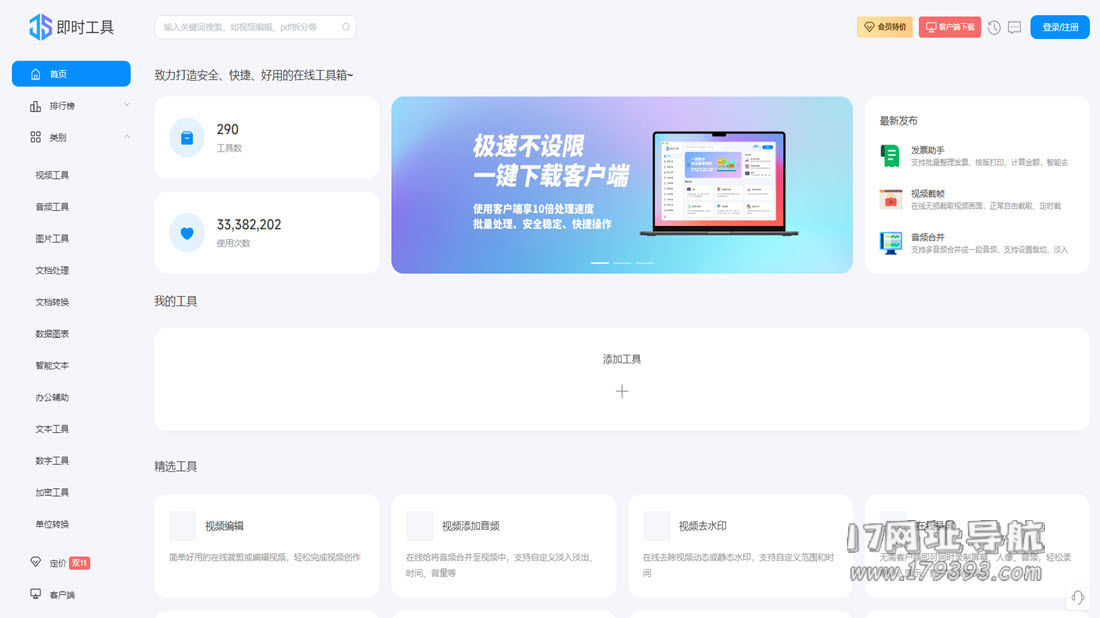Select the first banner carousel indicator
The image size is (1100, 618).
(600, 263)
